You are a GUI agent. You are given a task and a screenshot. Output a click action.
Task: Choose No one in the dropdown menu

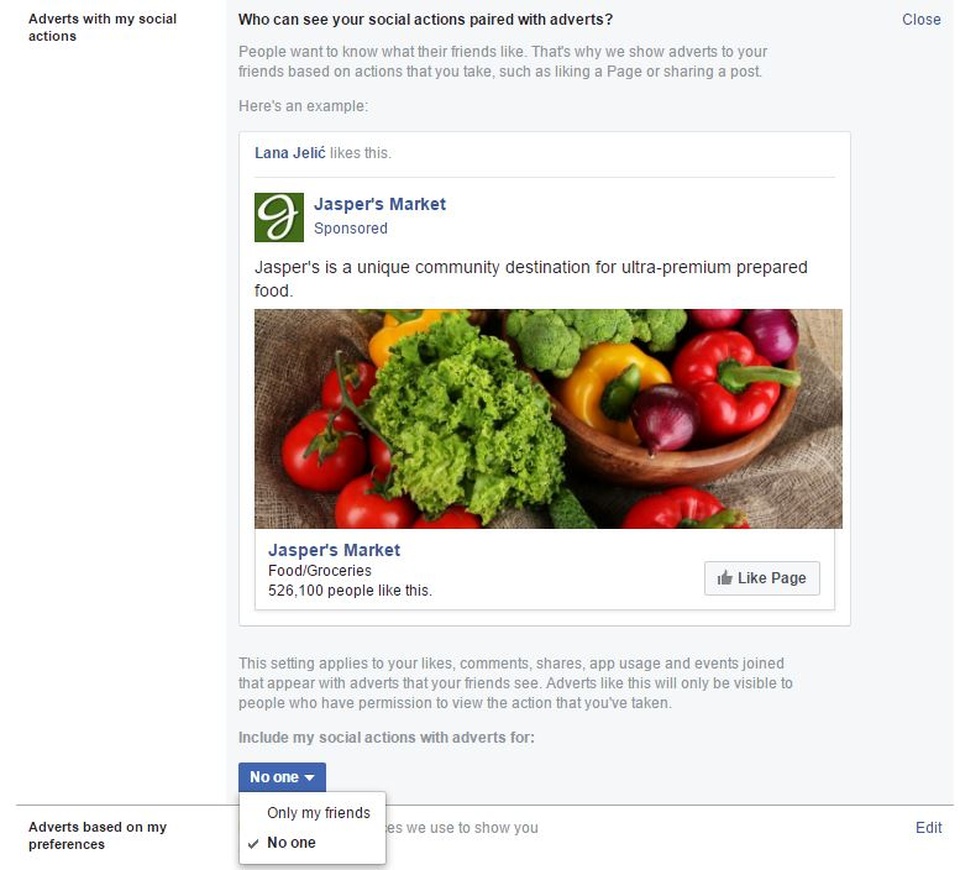coord(291,843)
